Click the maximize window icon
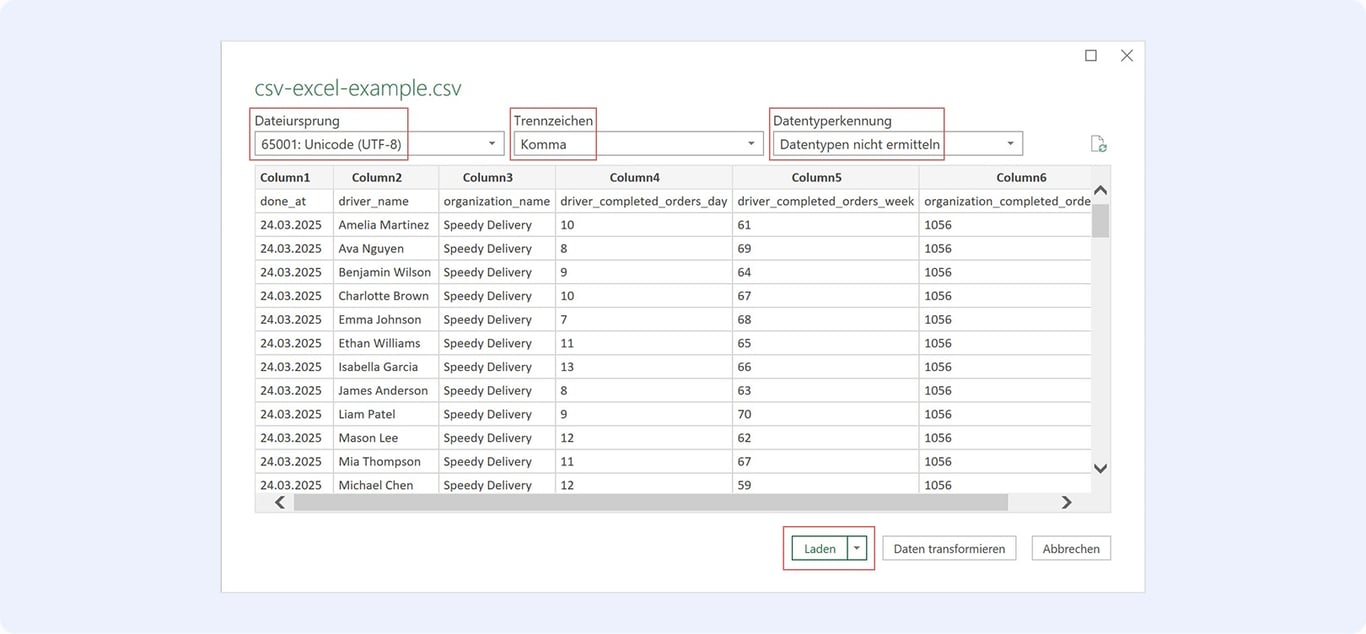Screen dimensions: 1366x634 coord(1091,56)
